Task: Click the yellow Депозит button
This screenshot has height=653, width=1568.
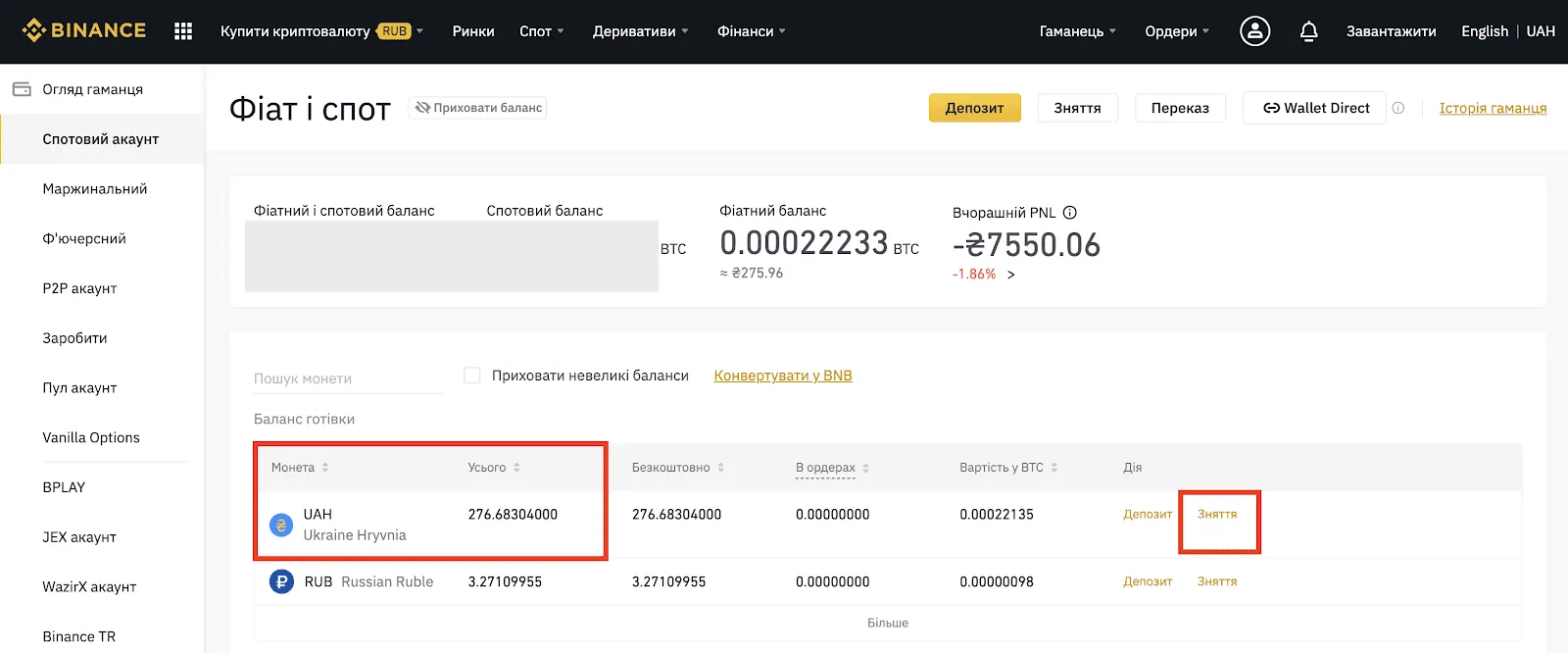Action: click(x=974, y=108)
